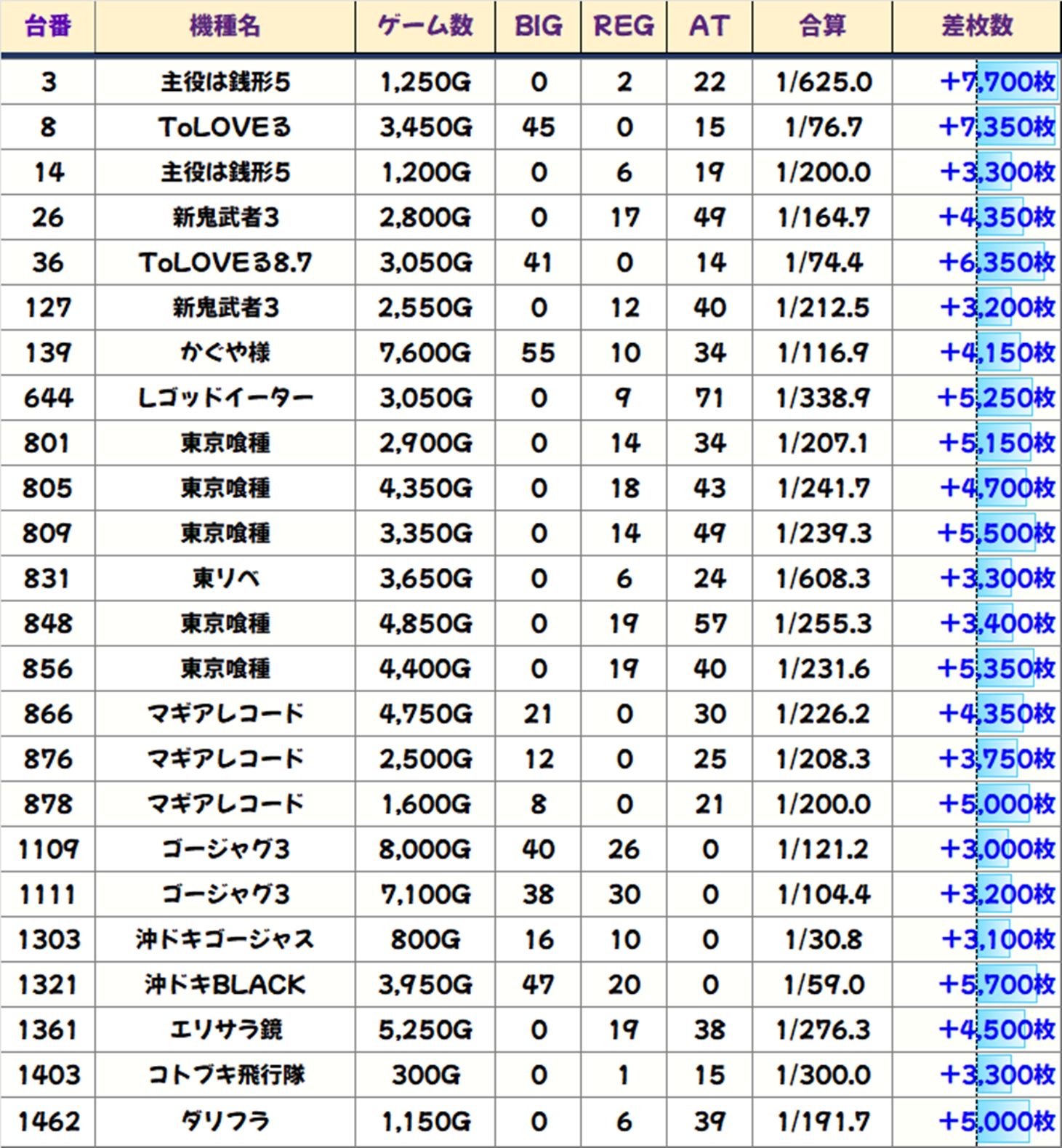1062x1148 pixels.
Task: Click the Lゴッドイーター machine name
Action: 225,398
